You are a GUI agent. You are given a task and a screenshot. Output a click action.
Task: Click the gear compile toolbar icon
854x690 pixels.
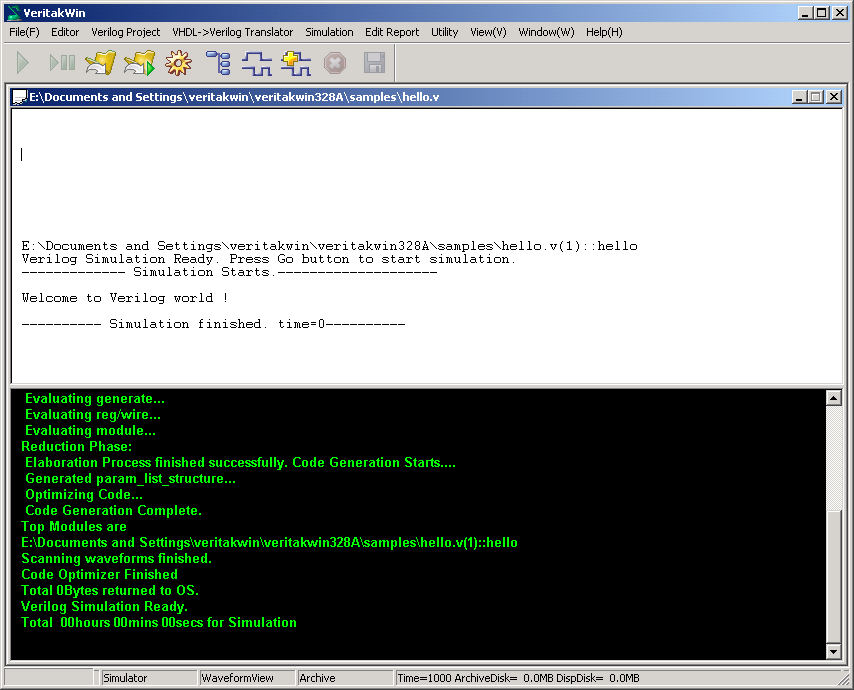tap(179, 63)
